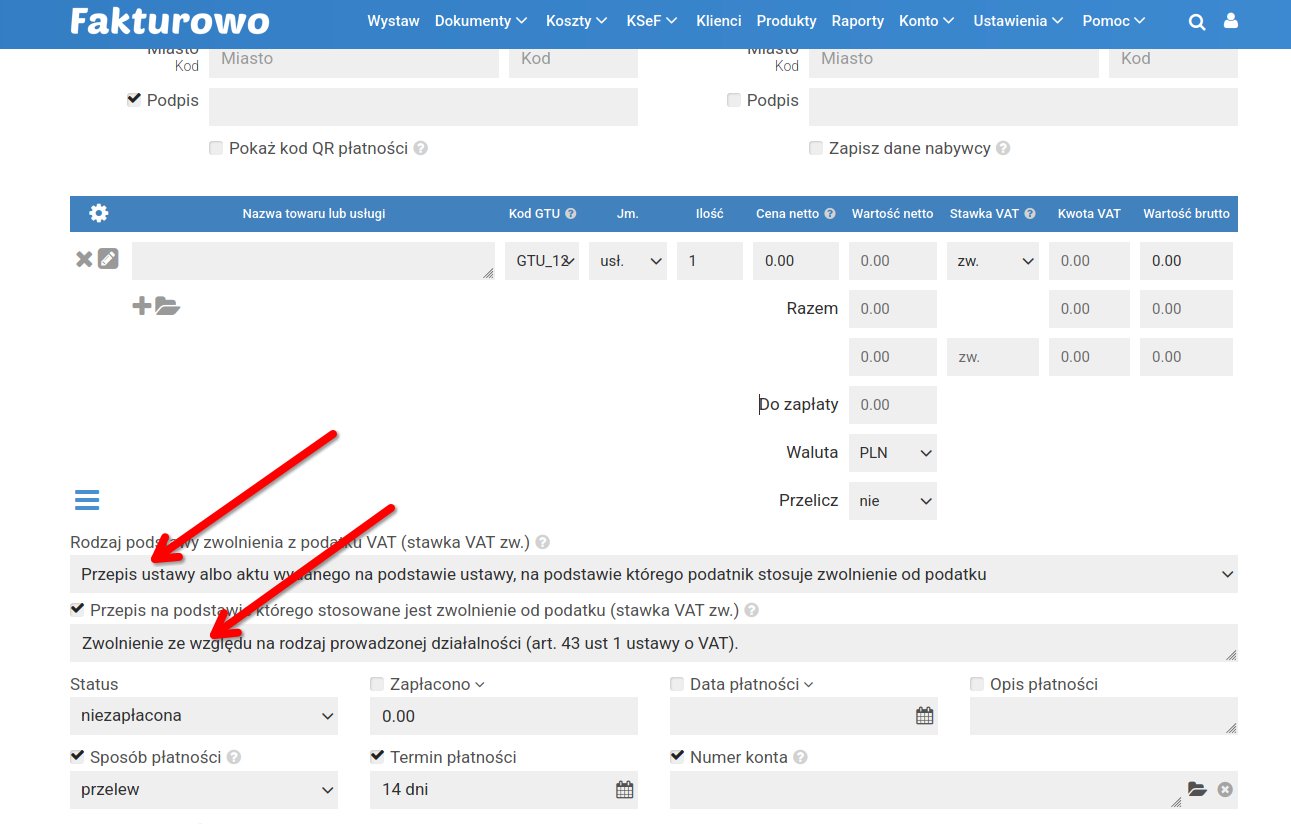
Task: Open the Dokumenty menu
Action: pos(481,21)
